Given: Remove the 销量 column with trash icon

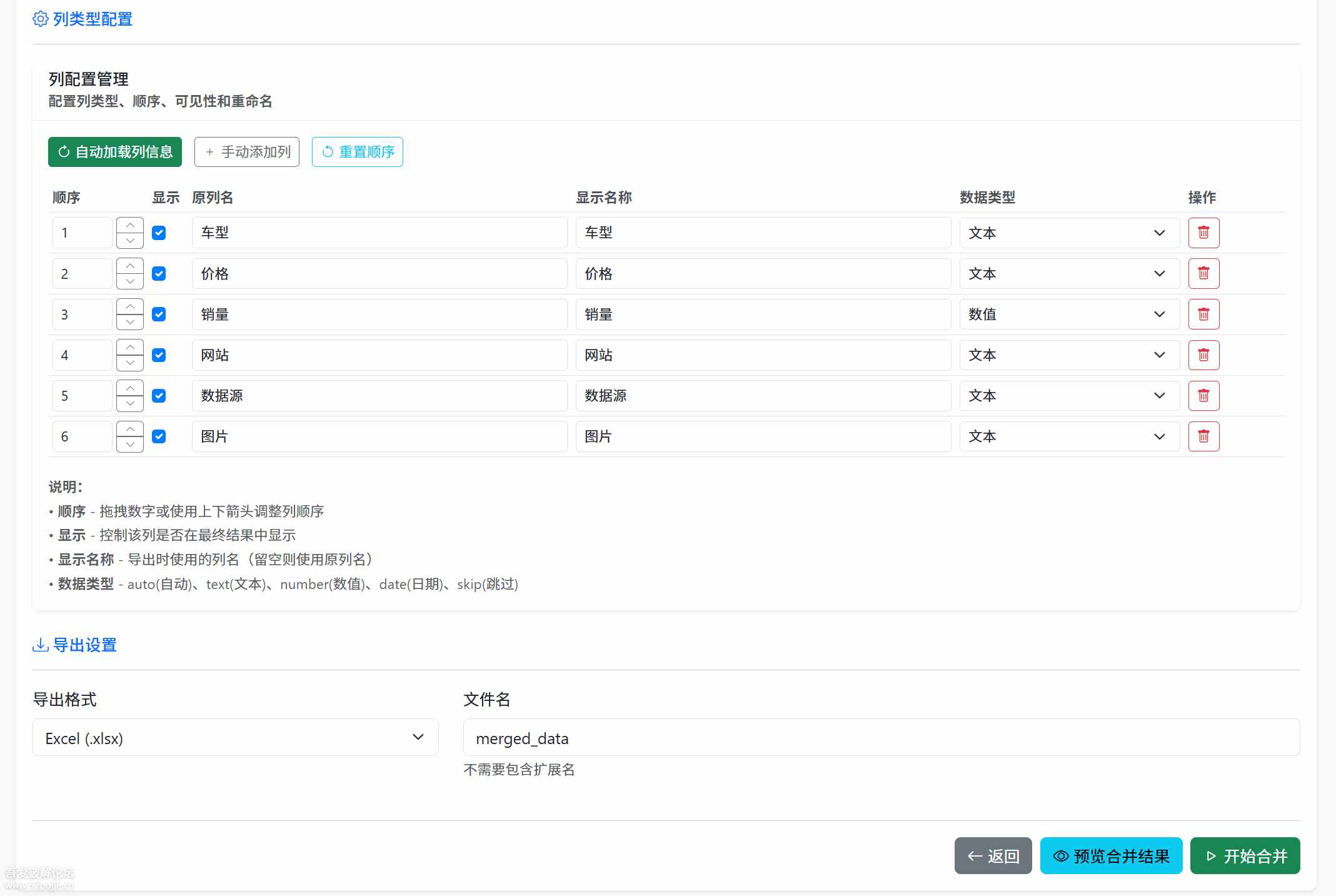Looking at the screenshot, I should (1203, 314).
